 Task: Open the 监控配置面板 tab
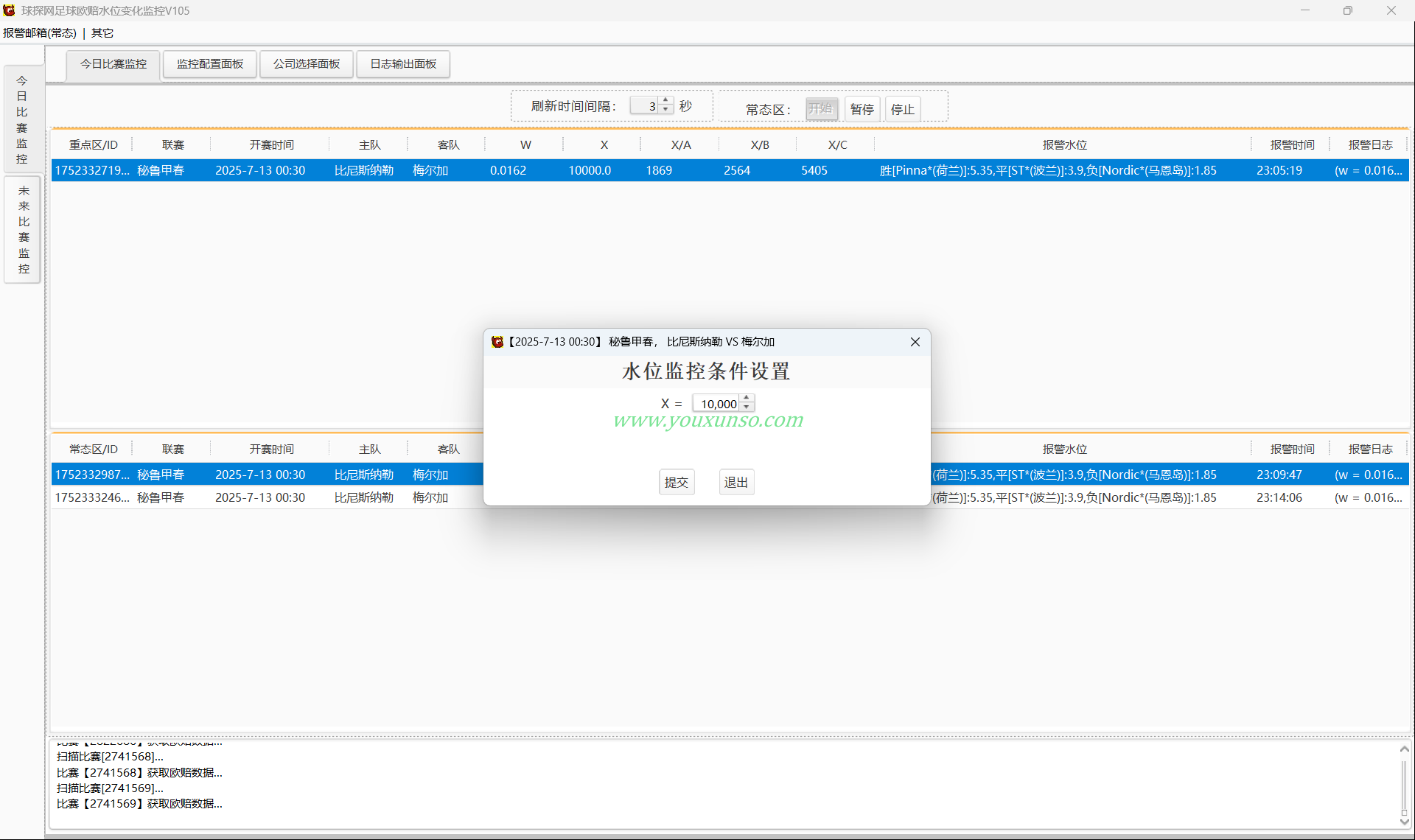210,64
